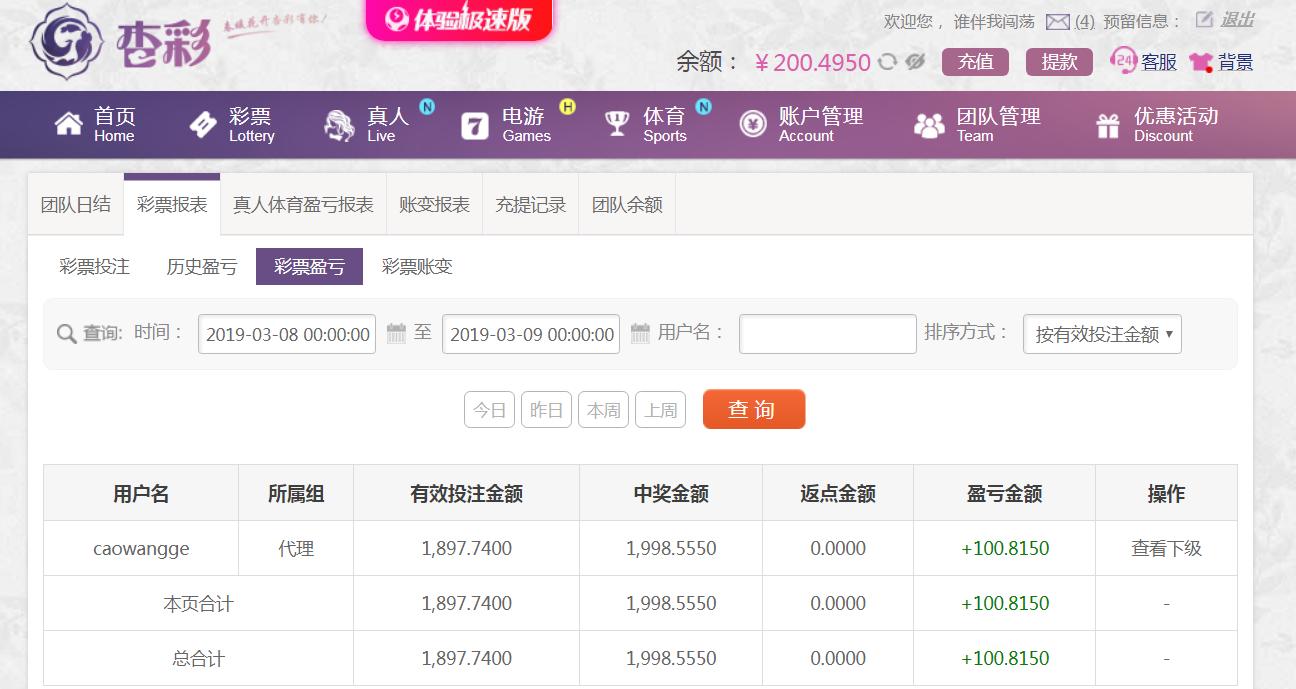Select 历史盈亏 sub-tab
Image resolution: width=1296 pixels, height=689 pixels.
pos(202,267)
